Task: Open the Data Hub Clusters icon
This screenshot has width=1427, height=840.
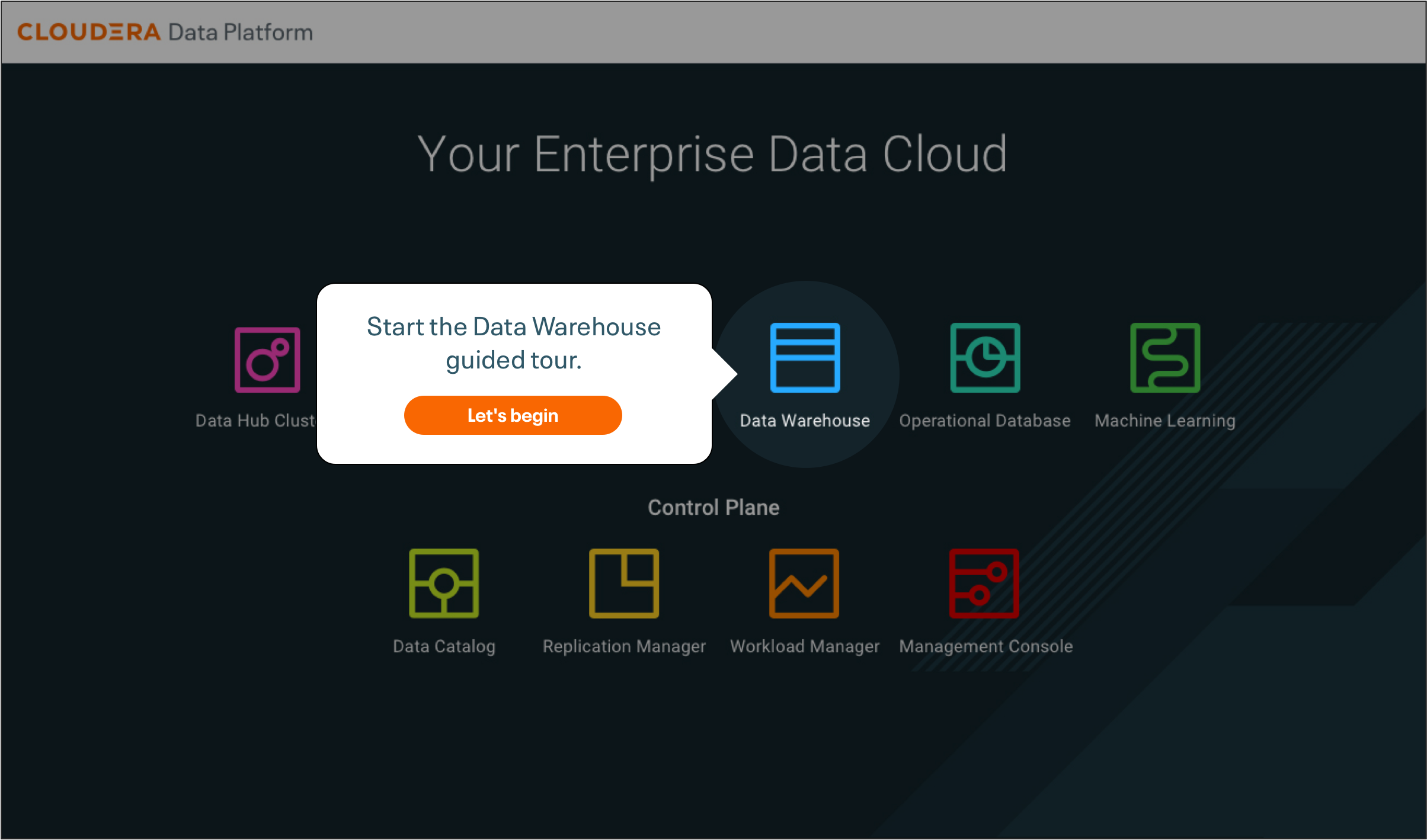Action: click(267, 358)
